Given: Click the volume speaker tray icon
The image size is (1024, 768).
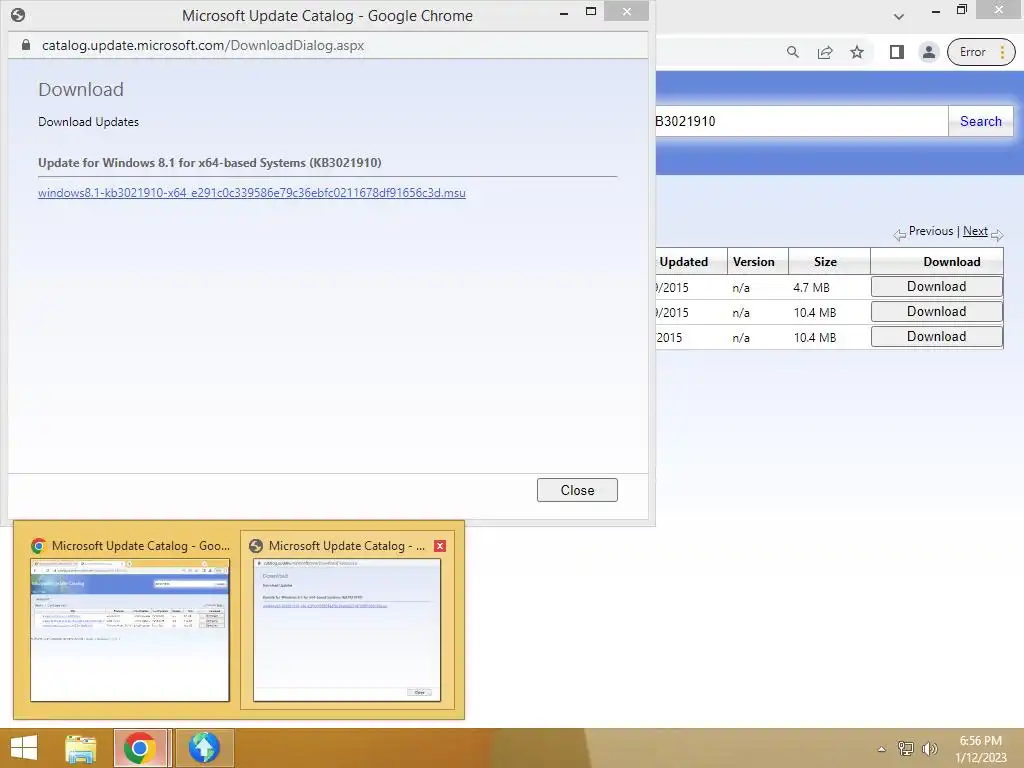Looking at the screenshot, I should (x=929, y=748).
